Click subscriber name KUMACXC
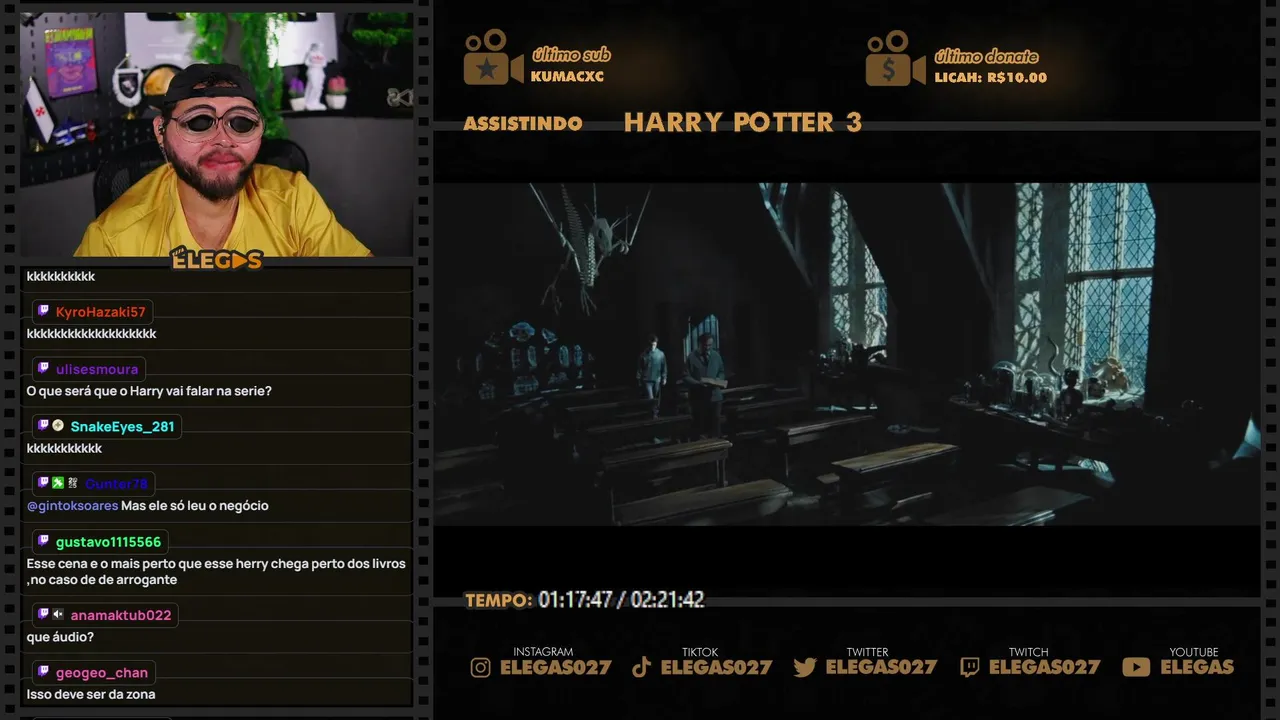Viewport: 1280px width, 720px height. pyautogui.click(x=567, y=76)
